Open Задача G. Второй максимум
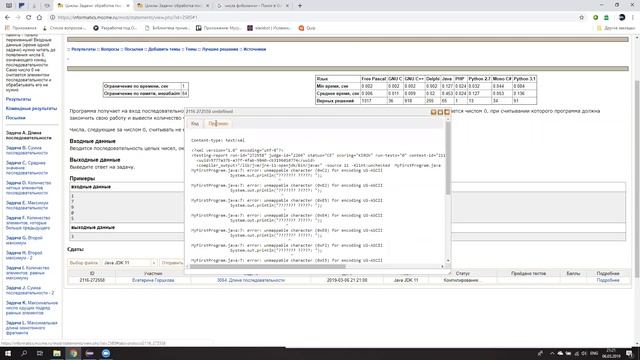The height and width of the screenshot is (360, 640). point(24,240)
